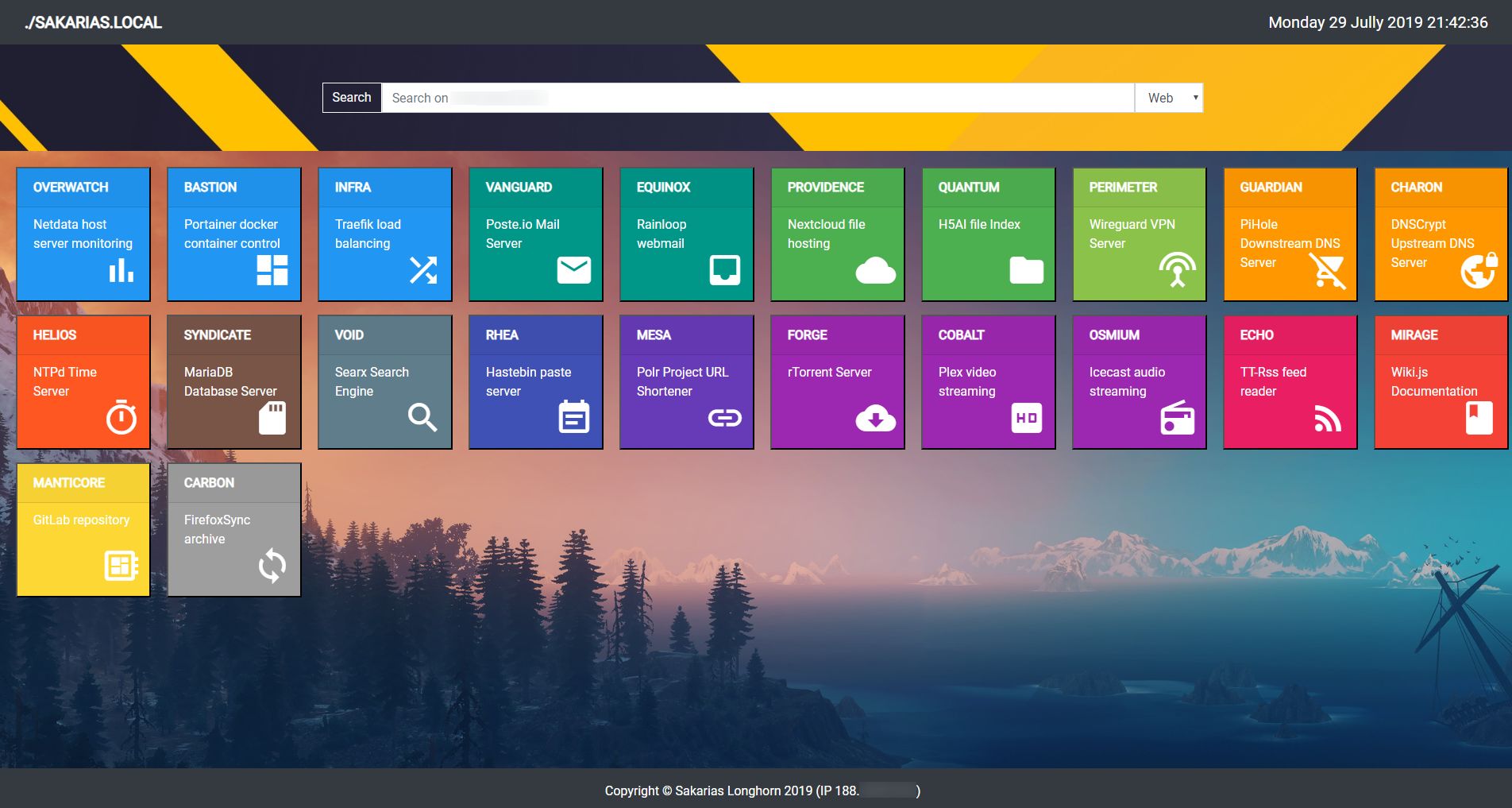The height and width of the screenshot is (808, 1512).
Task: Open the MANTICORE GitLab repository tile
Action: [x=83, y=528]
